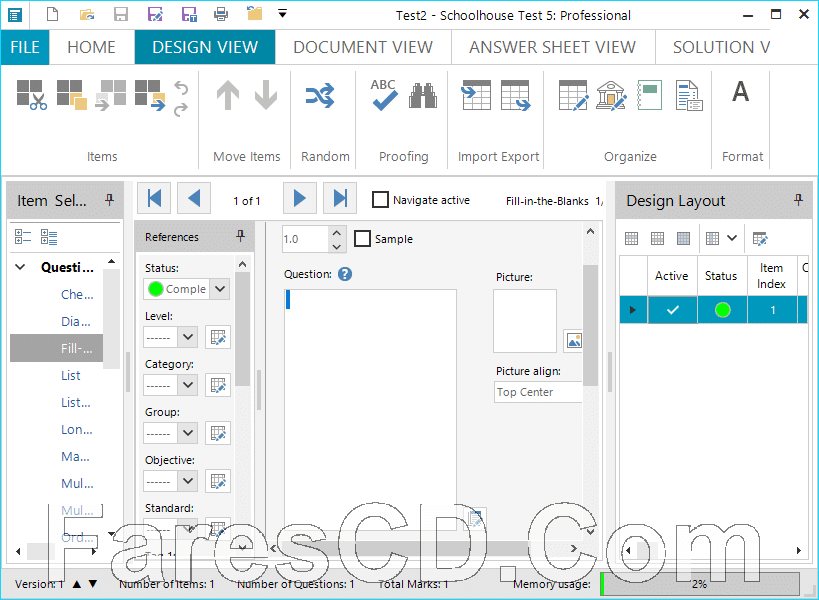Viewport: 819px width, 600px height.
Task: Click the Question help icon
Action: [345, 274]
